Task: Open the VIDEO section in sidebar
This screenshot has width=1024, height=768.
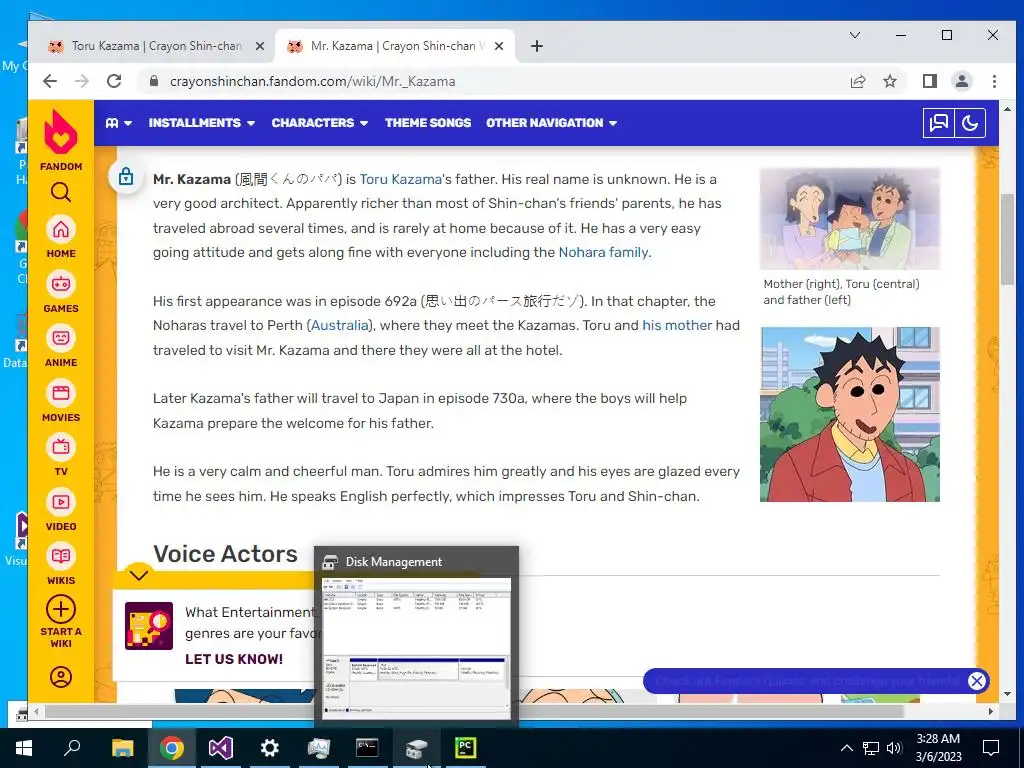Action: click(61, 509)
